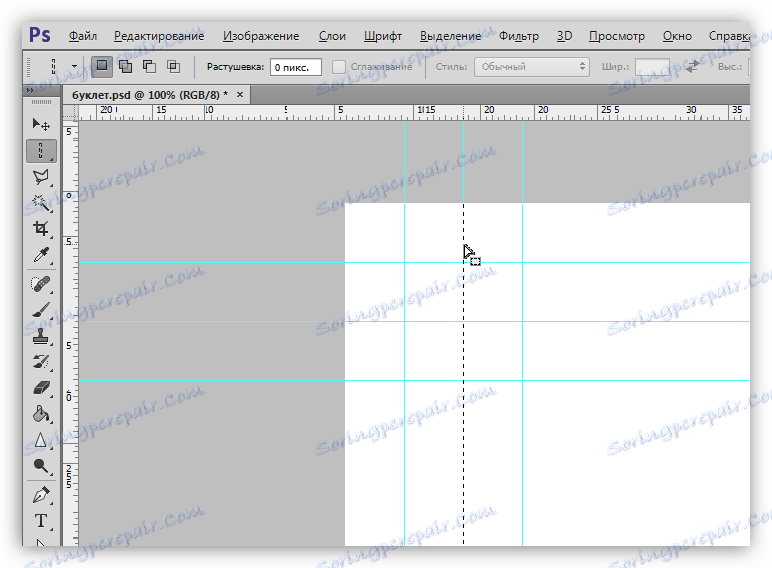Open the Справка menu
This screenshot has height=568, width=772.
(729, 36)
